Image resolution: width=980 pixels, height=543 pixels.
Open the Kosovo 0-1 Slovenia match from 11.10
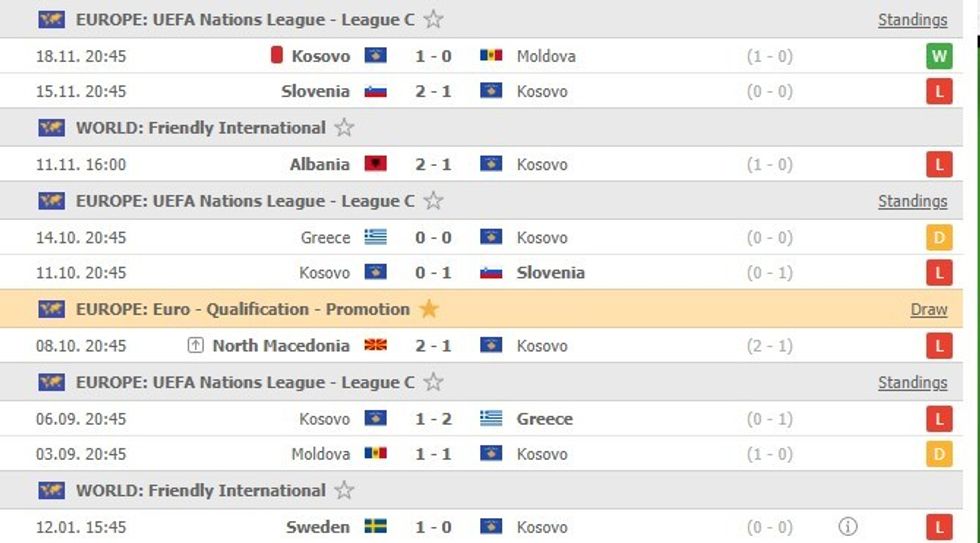pos(433,272)
